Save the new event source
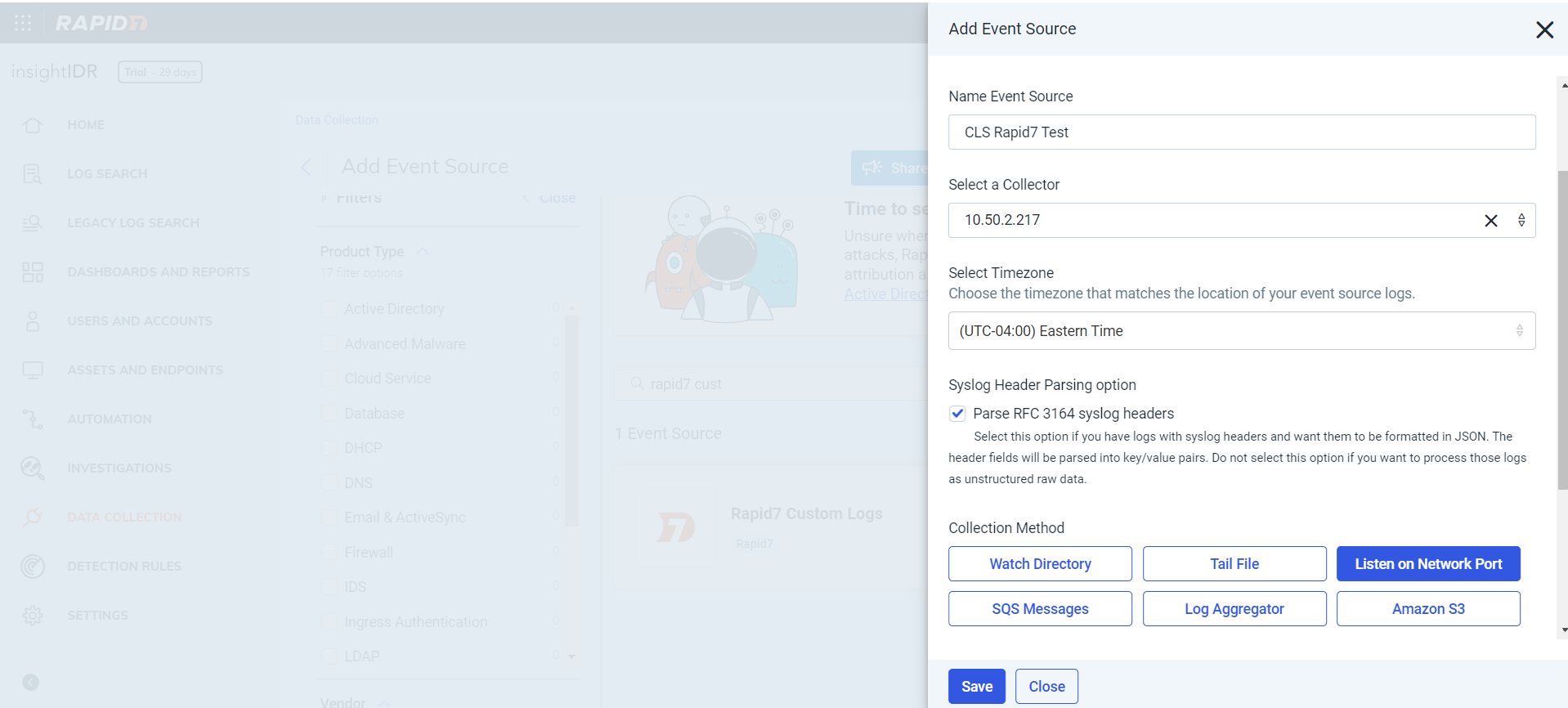The image size is (1568, 708). 976,687
